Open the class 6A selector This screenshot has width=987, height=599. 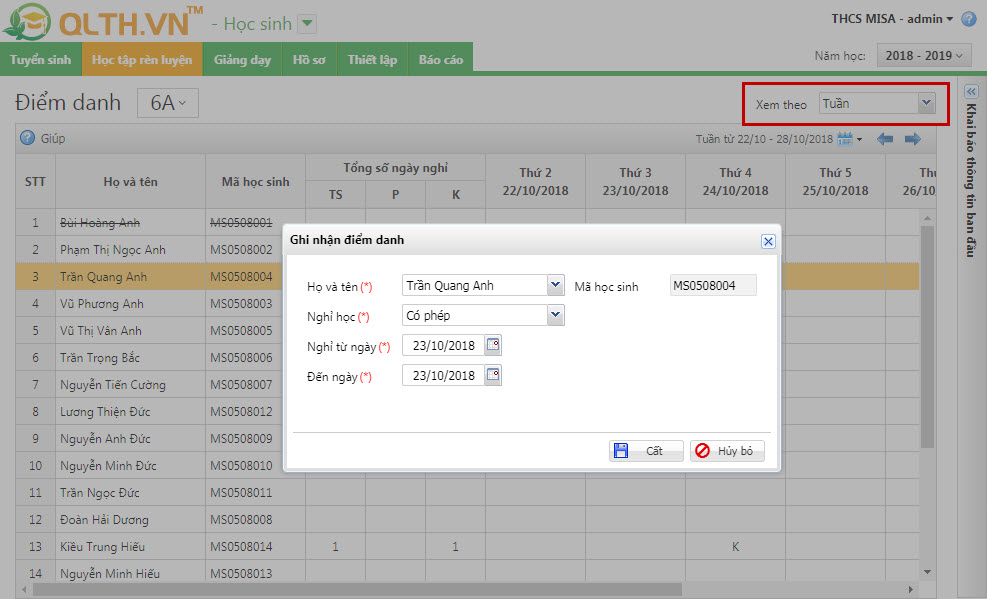click(168, 103)
